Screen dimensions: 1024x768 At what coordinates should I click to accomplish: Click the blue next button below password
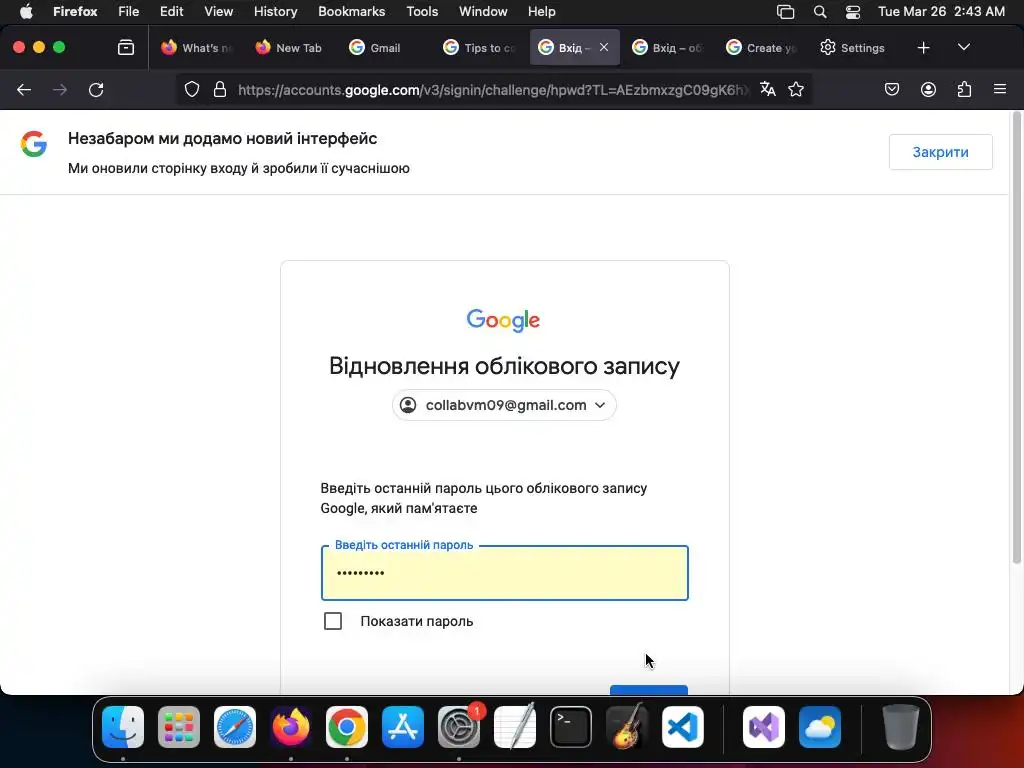648,690
